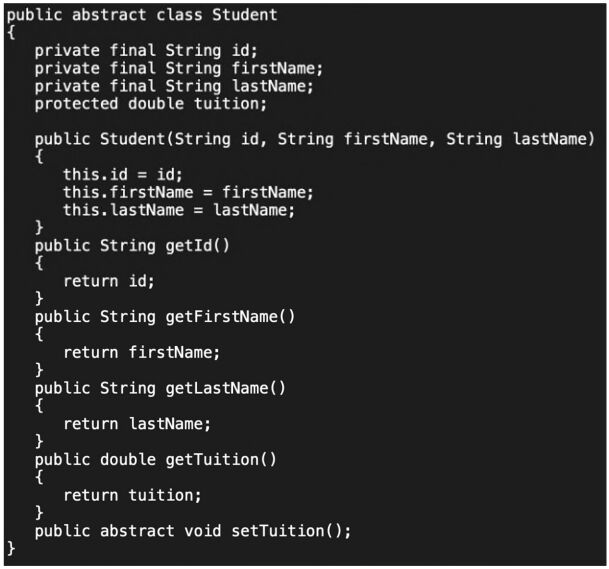Place cursor on "return id;" statement
Viewport: 609px width, 569px height.
[109, 281]
